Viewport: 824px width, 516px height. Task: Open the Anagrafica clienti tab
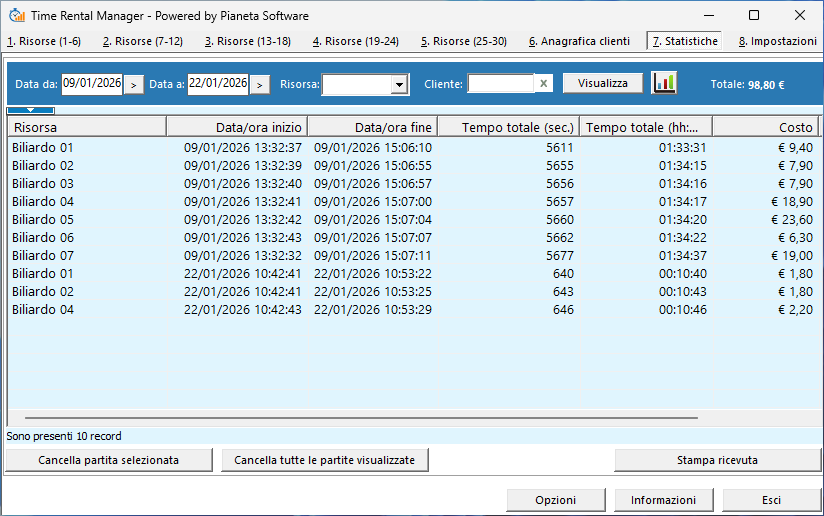coord(579,41)
